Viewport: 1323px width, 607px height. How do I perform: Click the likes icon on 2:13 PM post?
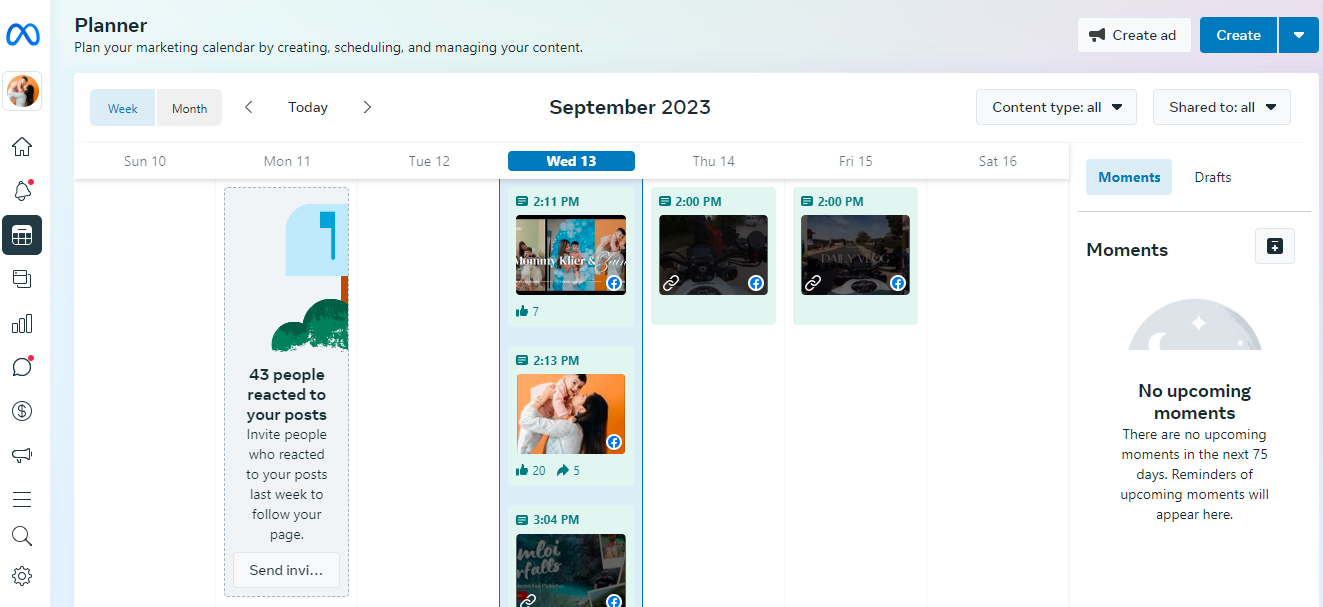coord(522,470)
